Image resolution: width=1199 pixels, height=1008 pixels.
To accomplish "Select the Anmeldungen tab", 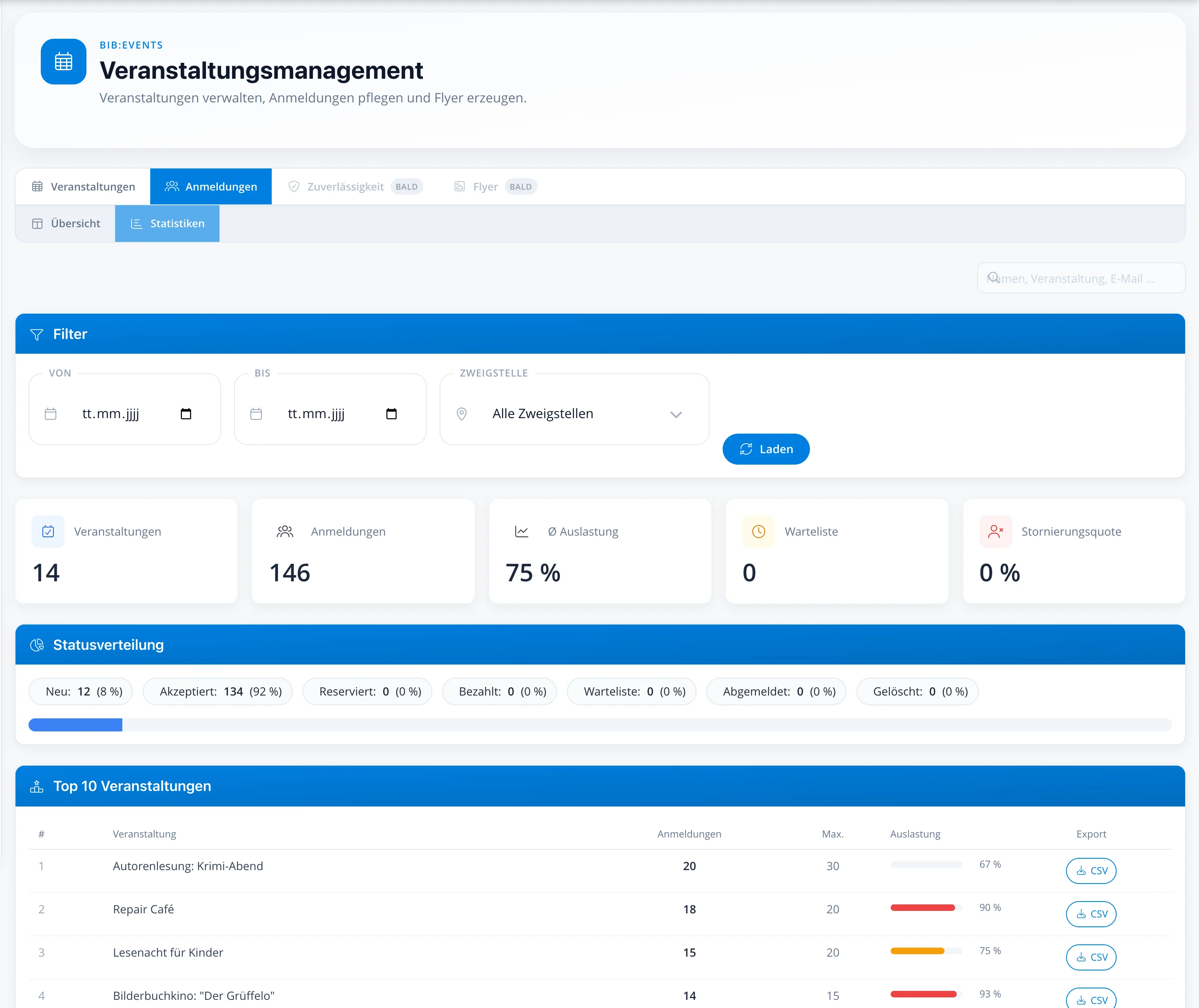I will click(x=211, y=186).
